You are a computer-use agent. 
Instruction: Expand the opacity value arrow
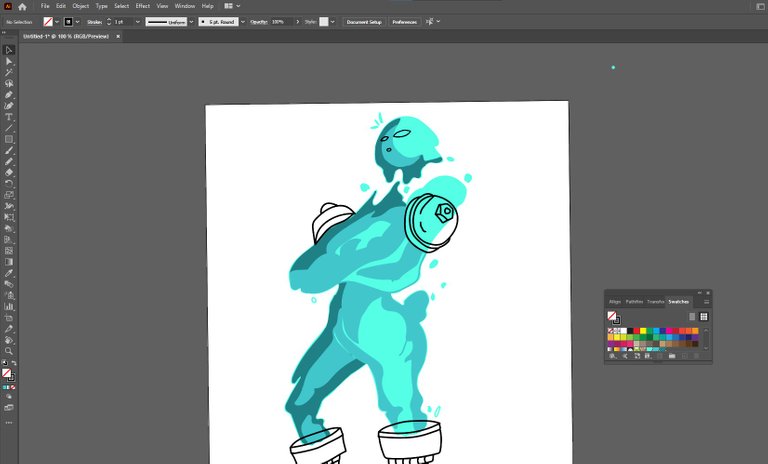[x=297, y=22]
